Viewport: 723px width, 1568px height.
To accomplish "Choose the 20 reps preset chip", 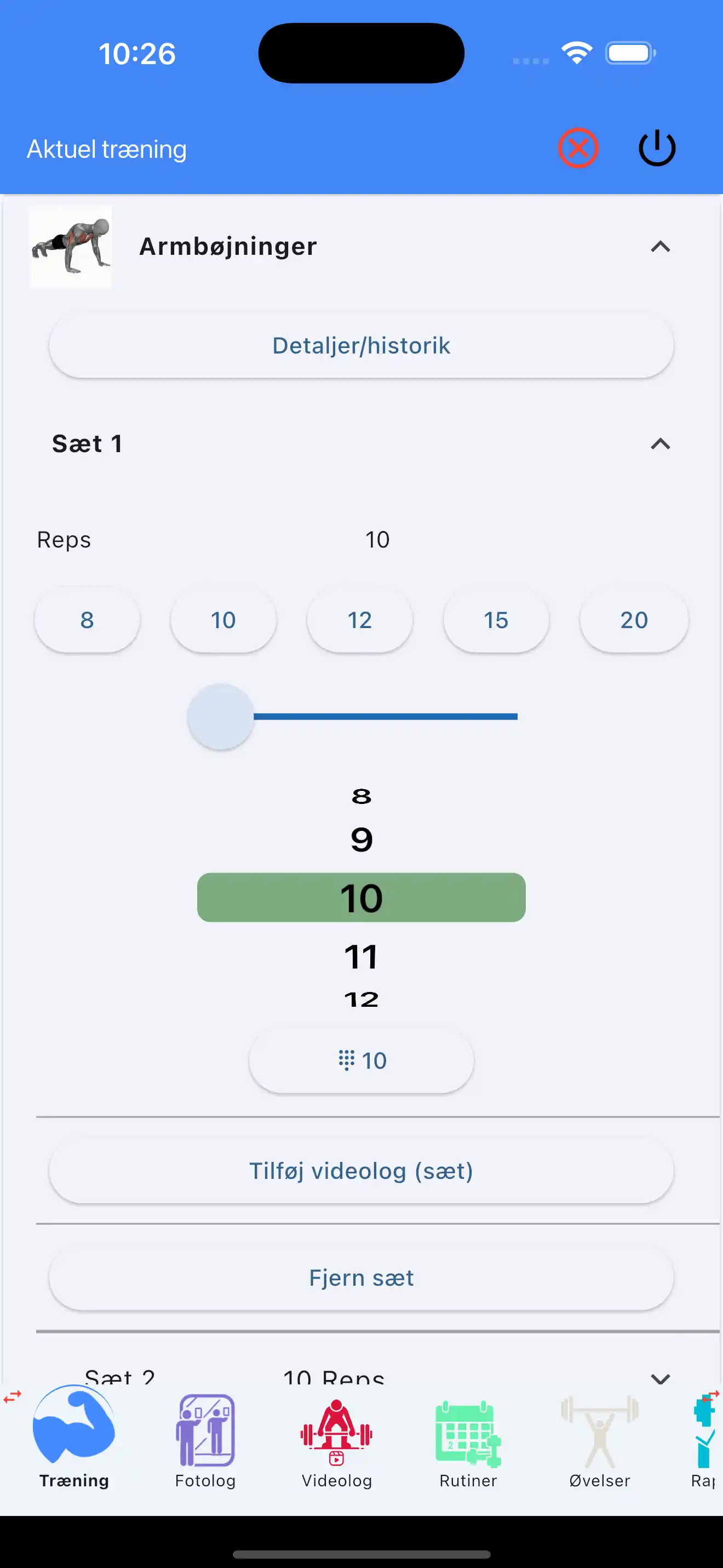I will 634,620.
